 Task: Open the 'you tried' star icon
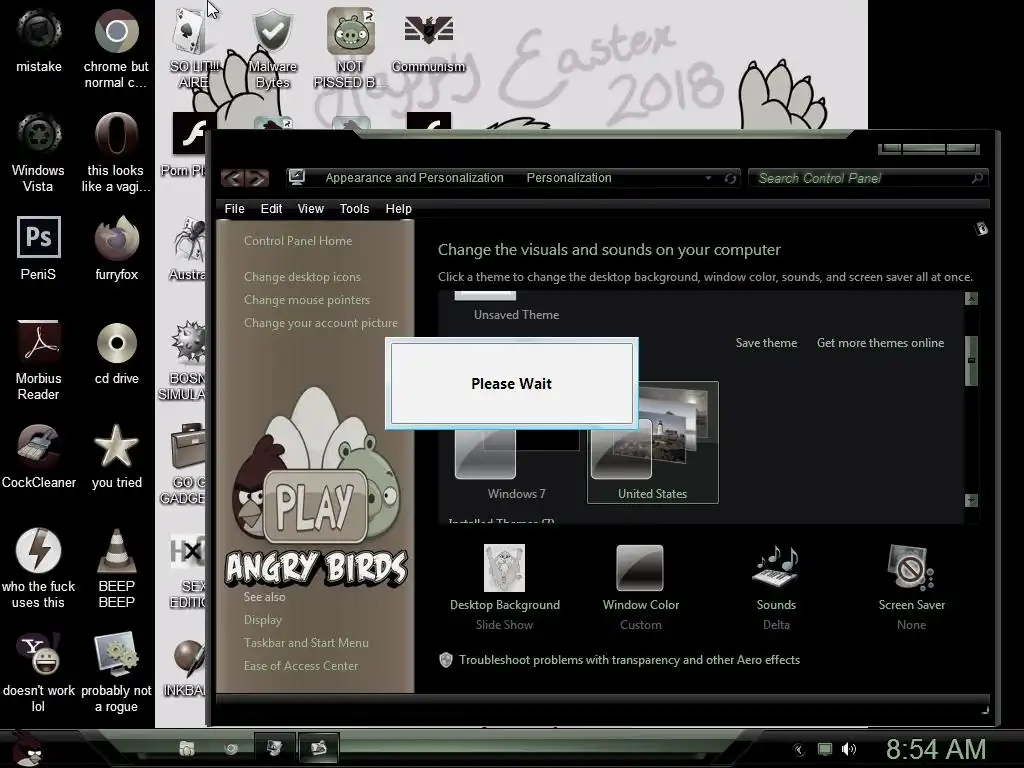(x=116, y=456)
